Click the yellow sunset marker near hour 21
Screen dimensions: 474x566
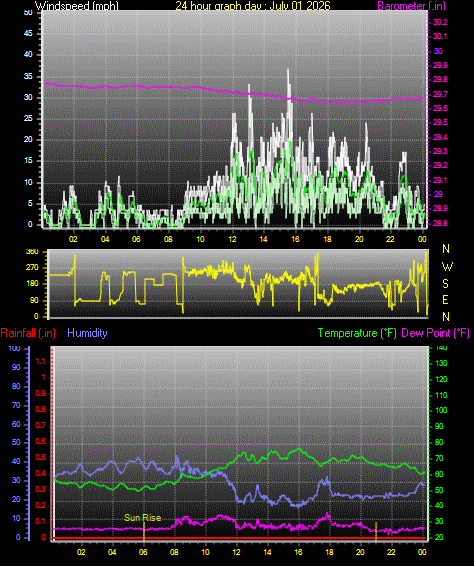(376, 532)
